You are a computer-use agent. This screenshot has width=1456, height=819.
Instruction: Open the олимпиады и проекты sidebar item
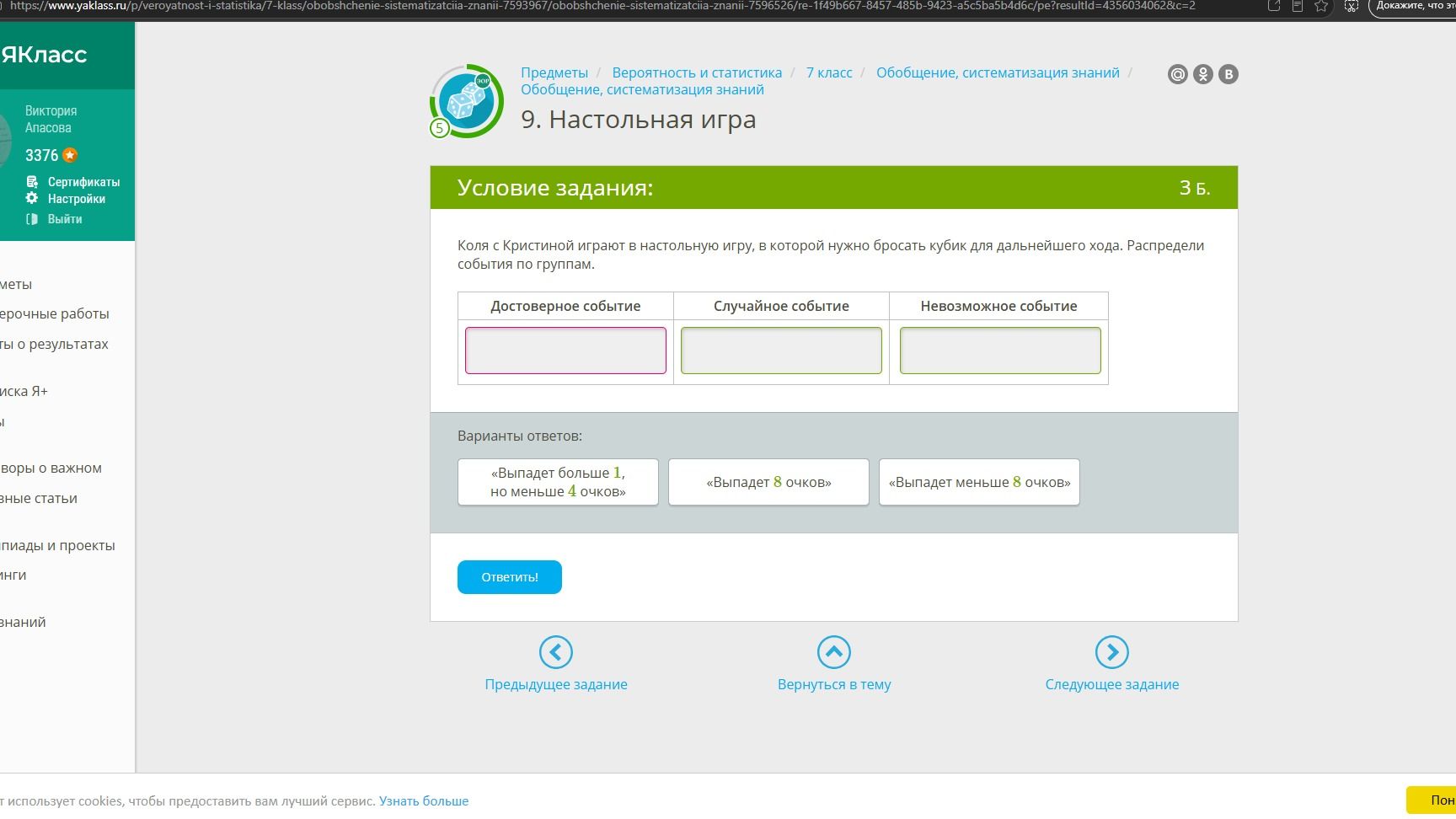[x=57, y=545]
